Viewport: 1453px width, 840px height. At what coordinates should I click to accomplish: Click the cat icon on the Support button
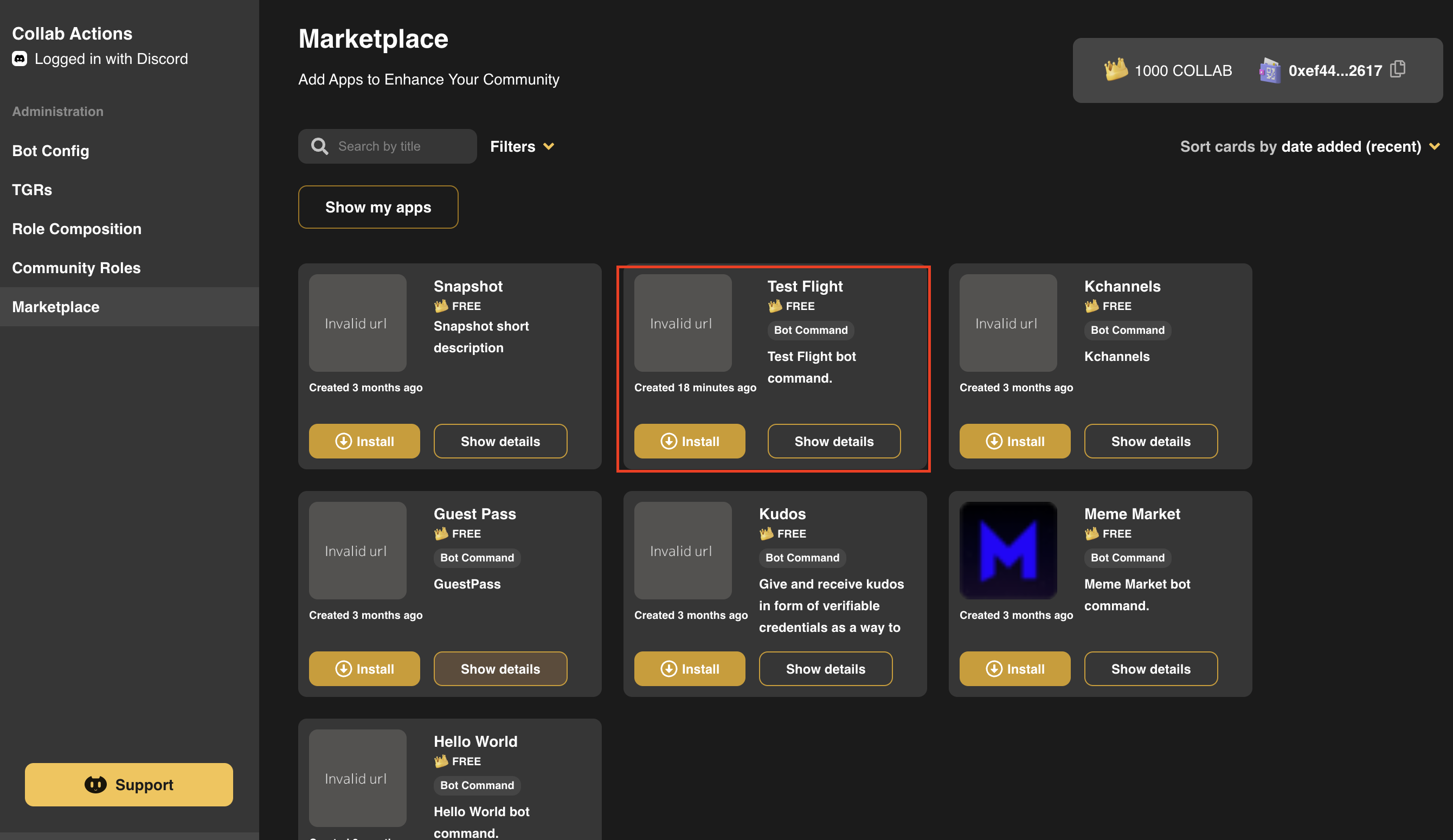click(96, 785)
